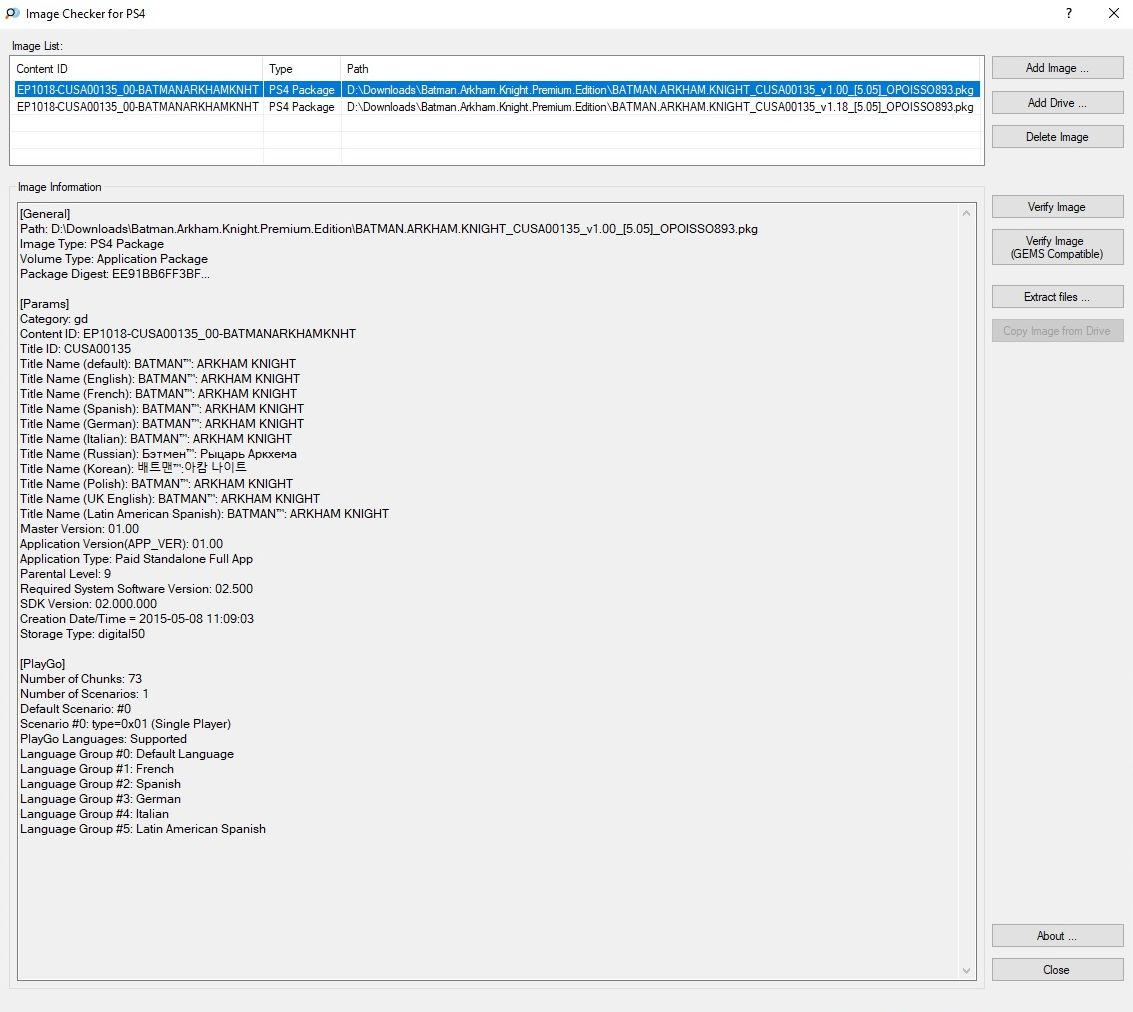Click the Parental Level: 9 line

[x=66, y=574]
